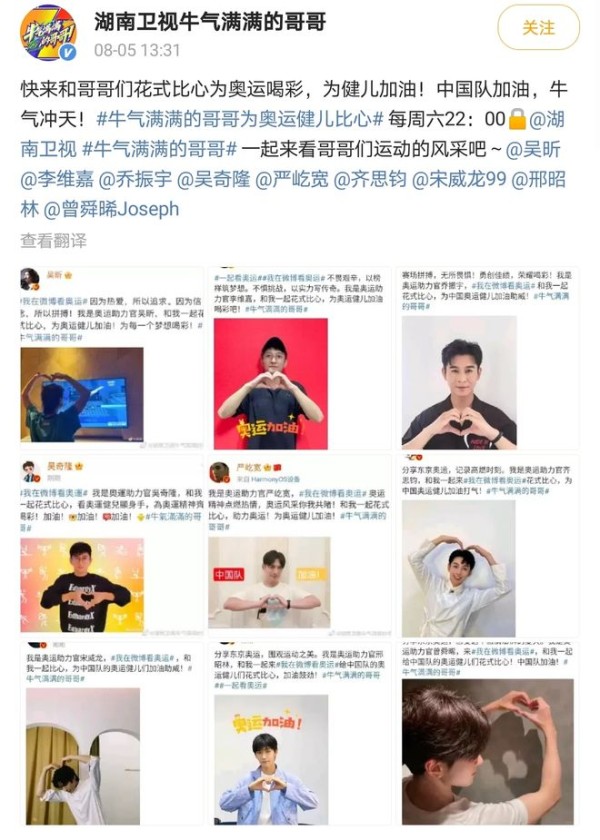Image resolution: width=600 pixels, height=840 pixels.
Task: Tap the post timestamp 08-05 13:31
Action: tap(137, 50)
